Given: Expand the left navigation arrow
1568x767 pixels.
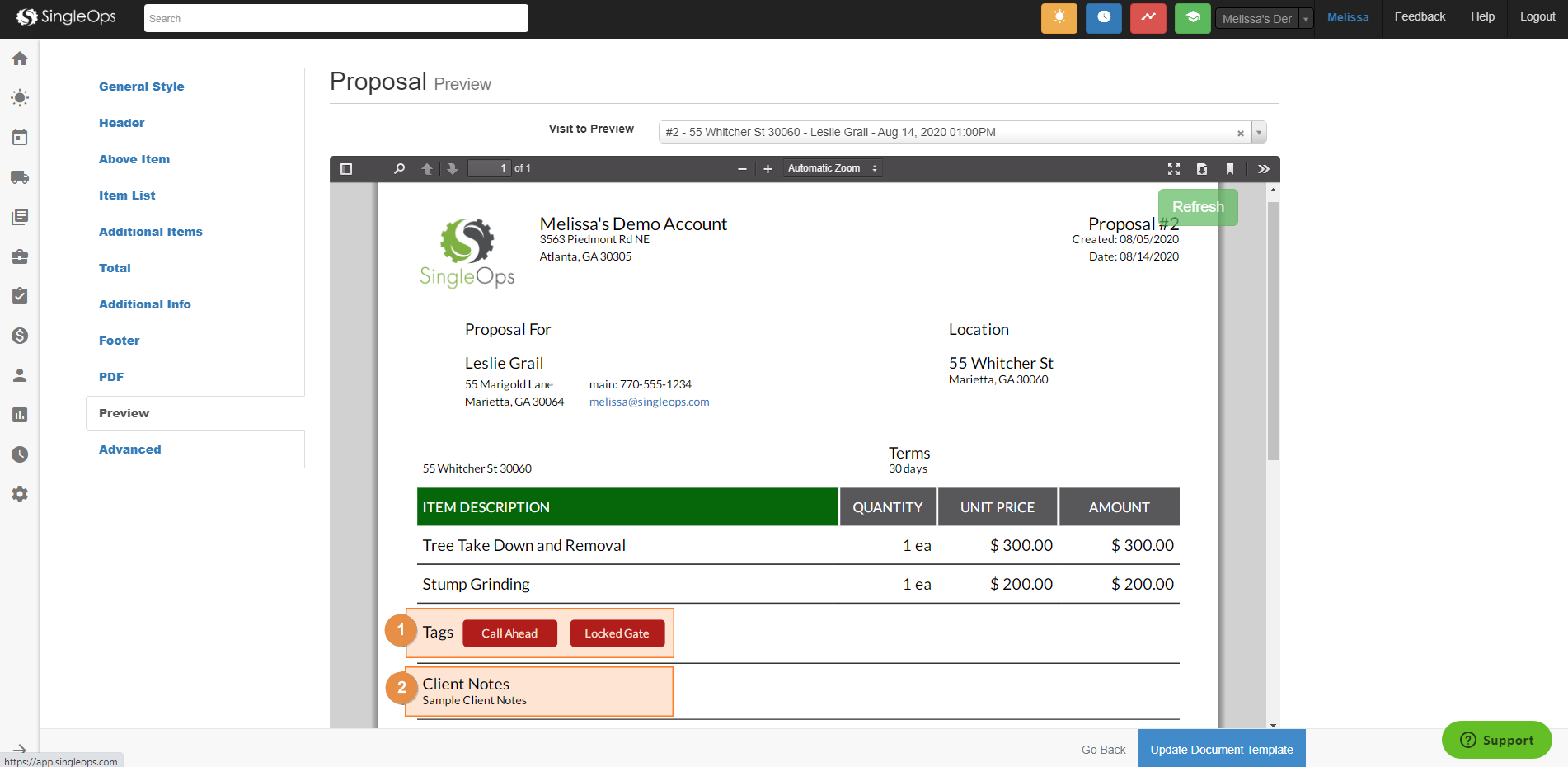Looking at the screenshot, I should point(20,749).
